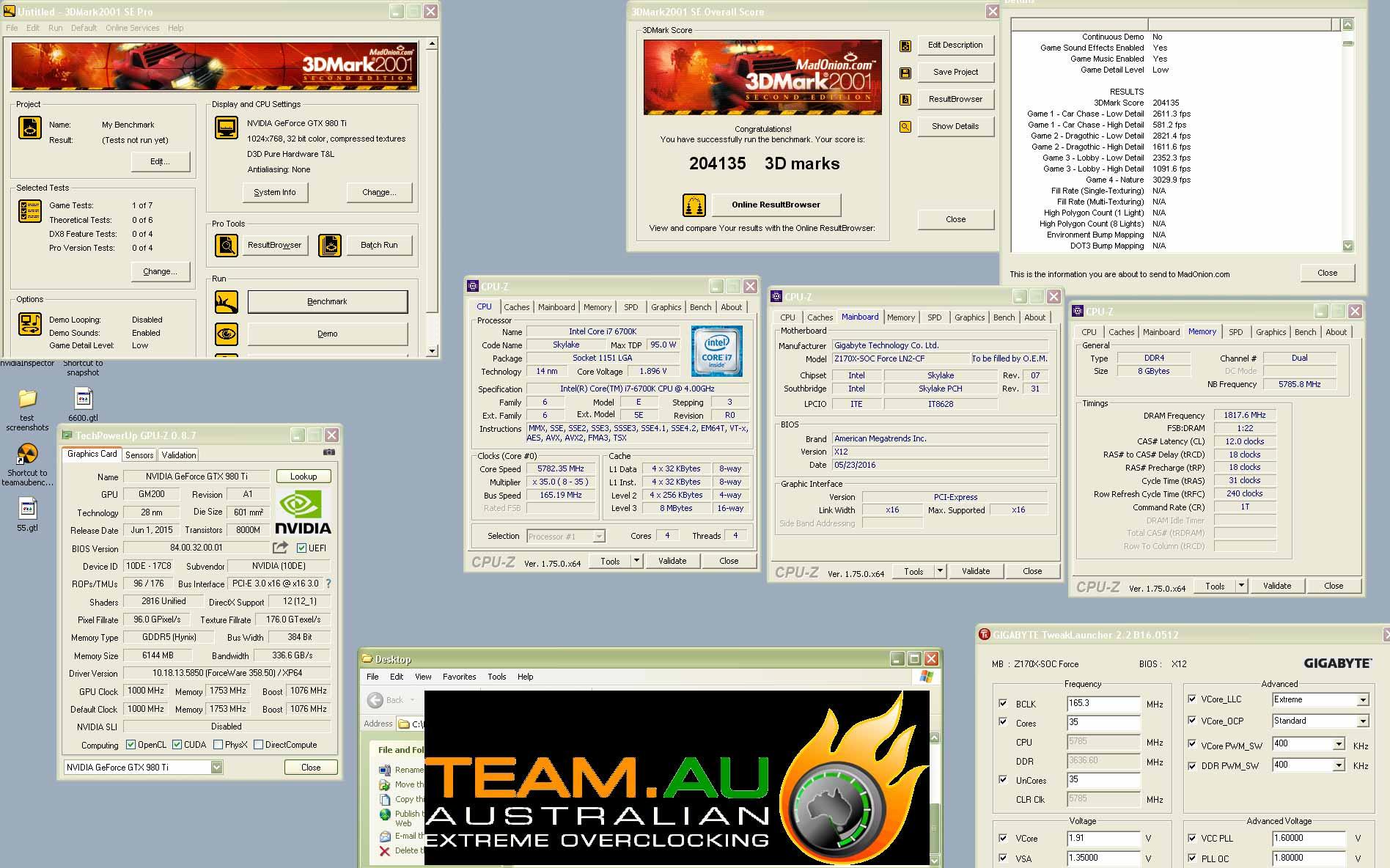Screen dimensions: 1390x868
Task: Open the VCore_LLC Extreme dropdown
Action: [1363, 700]
